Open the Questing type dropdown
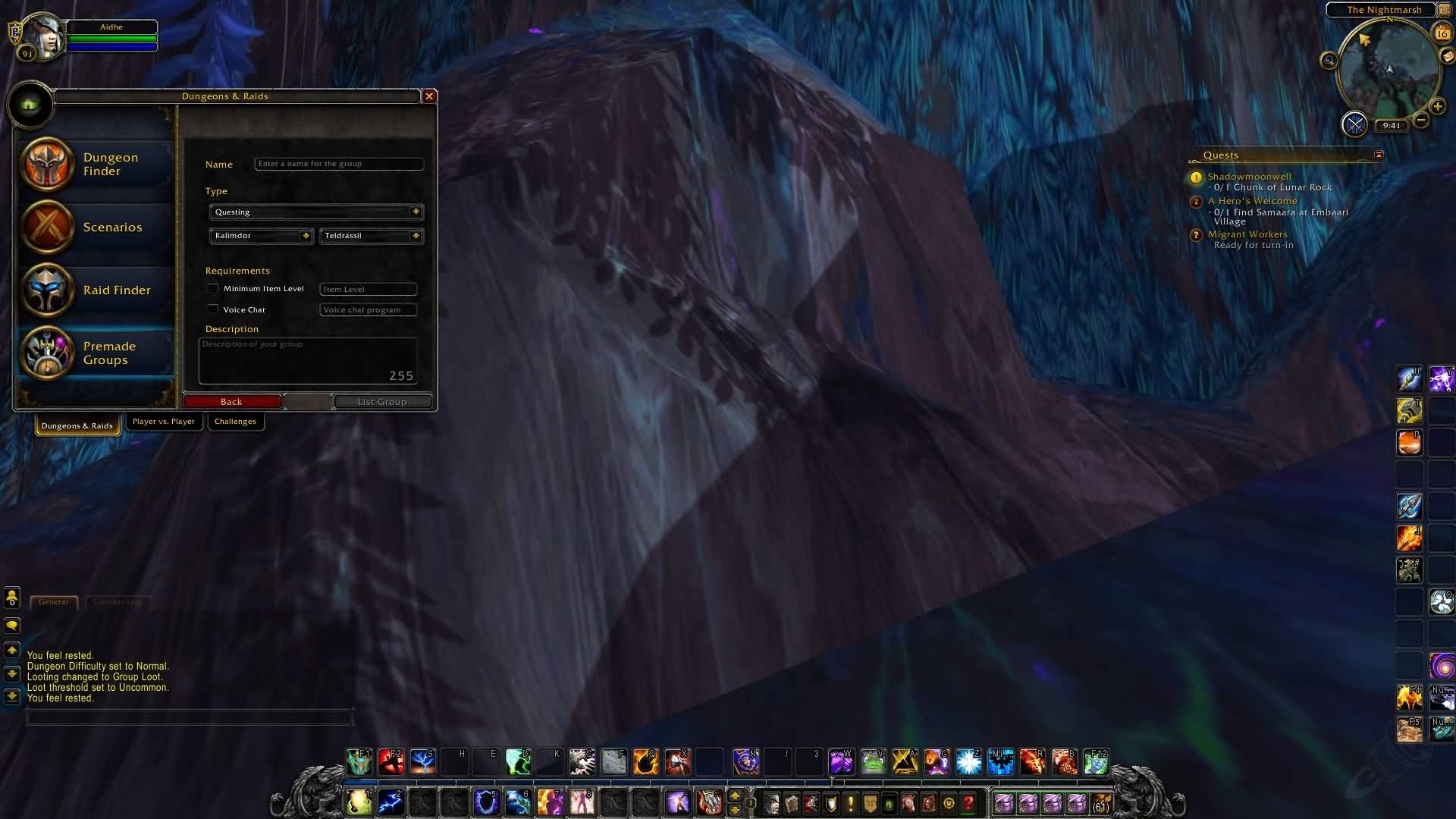 tap(316, 212)
